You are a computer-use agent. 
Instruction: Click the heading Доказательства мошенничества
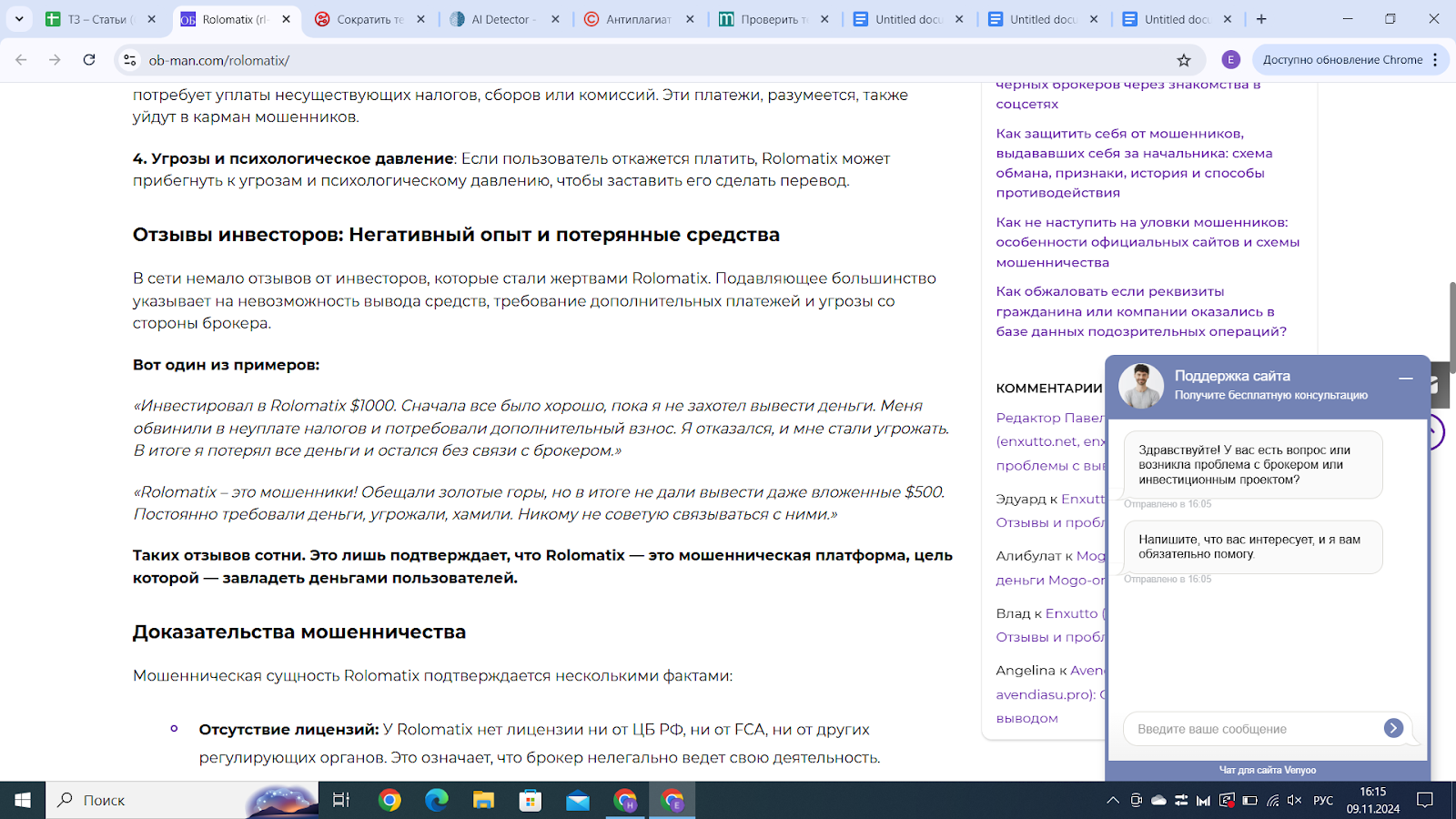299,632
